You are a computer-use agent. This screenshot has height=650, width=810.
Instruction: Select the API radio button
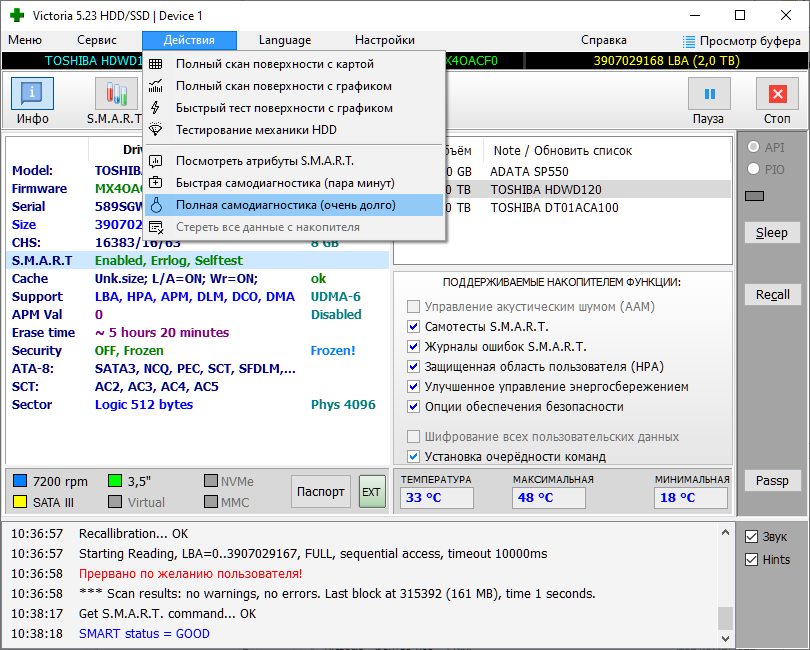(753, 147)
